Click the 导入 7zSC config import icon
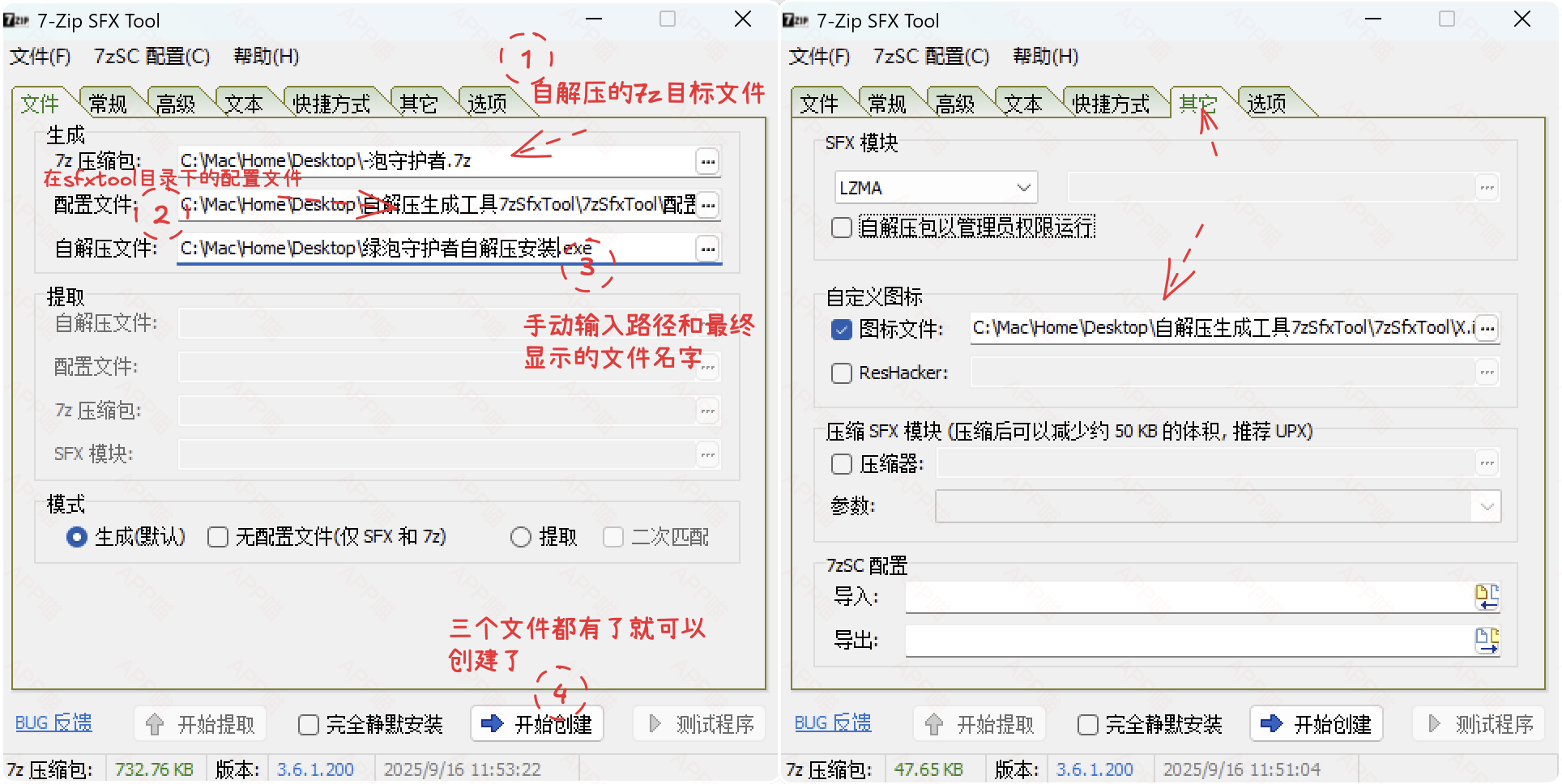 (1487, 597)
